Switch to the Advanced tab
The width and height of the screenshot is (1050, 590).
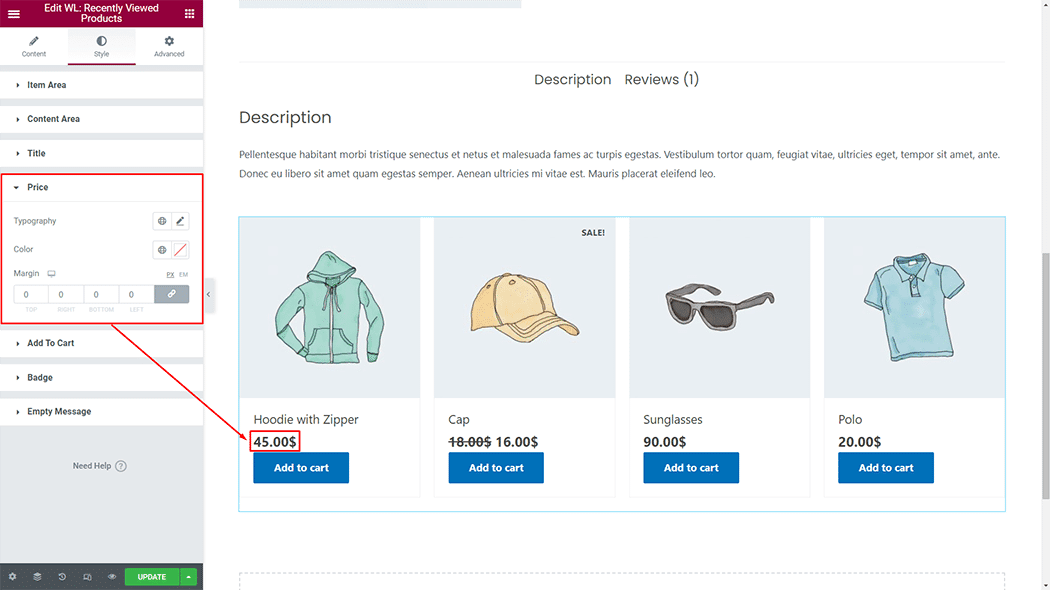tap(169, 46)
